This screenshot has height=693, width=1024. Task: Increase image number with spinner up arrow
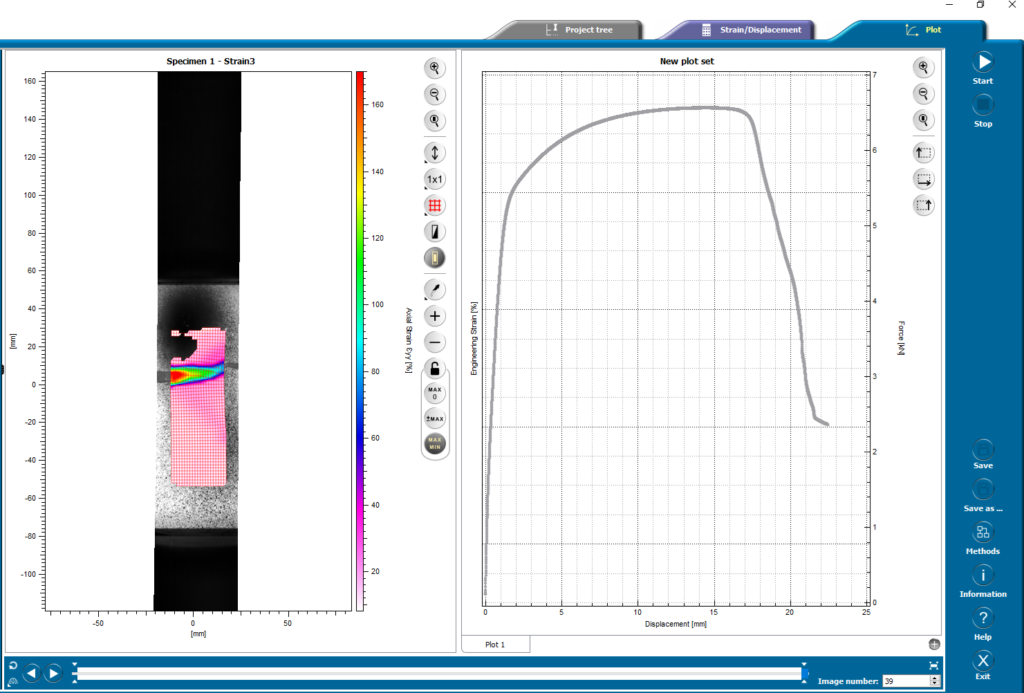click(934, 677)
